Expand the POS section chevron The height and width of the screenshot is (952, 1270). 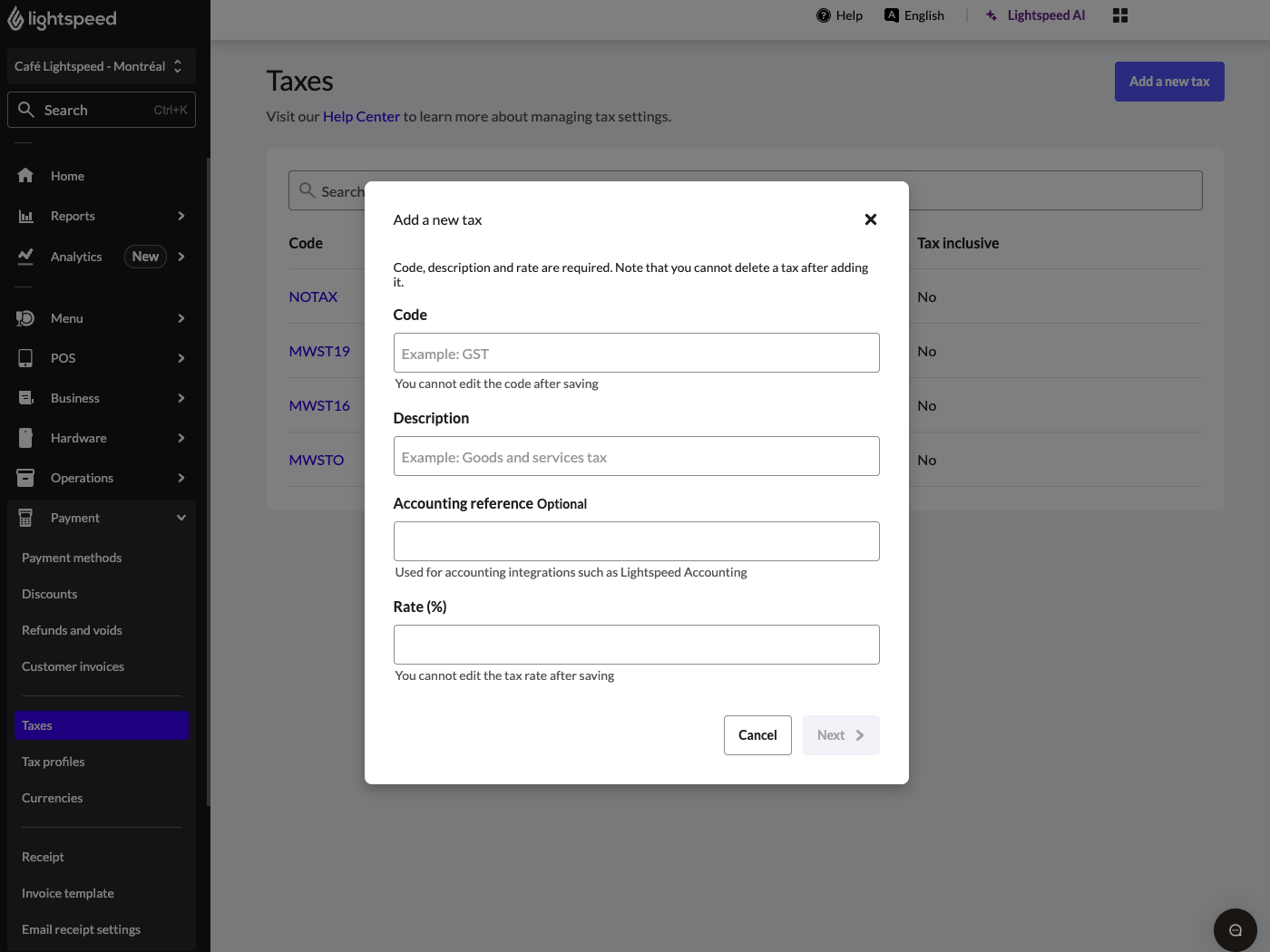[181, 358]
